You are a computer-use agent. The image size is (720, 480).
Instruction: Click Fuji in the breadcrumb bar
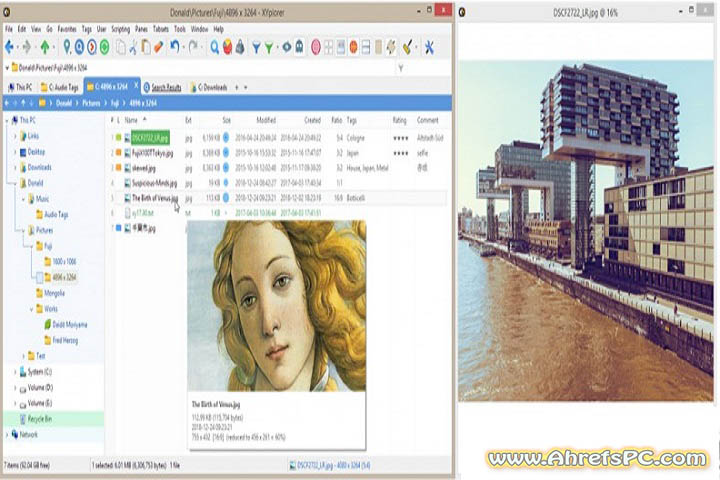pyautogui.click(x=114, y=103)
